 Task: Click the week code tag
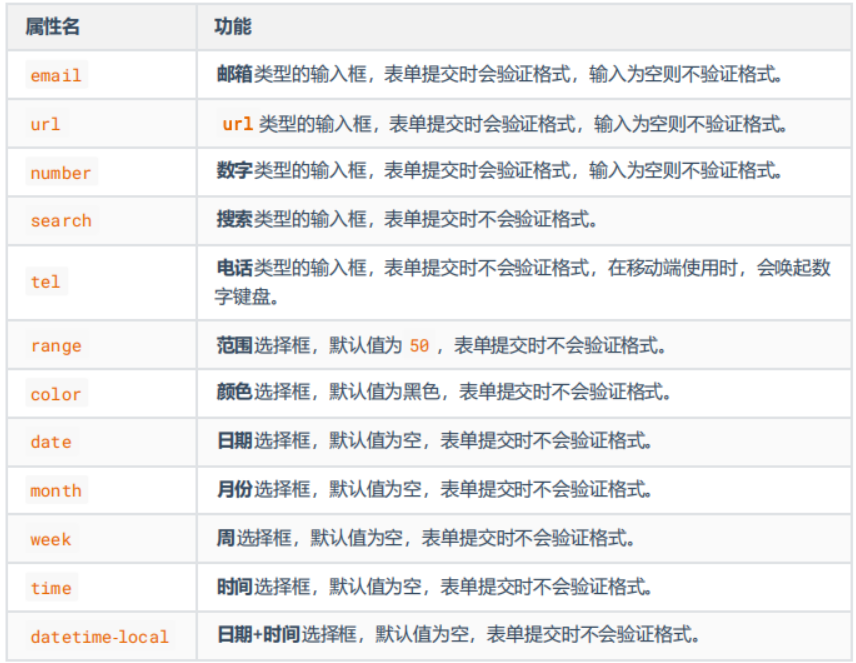(51, 539)
